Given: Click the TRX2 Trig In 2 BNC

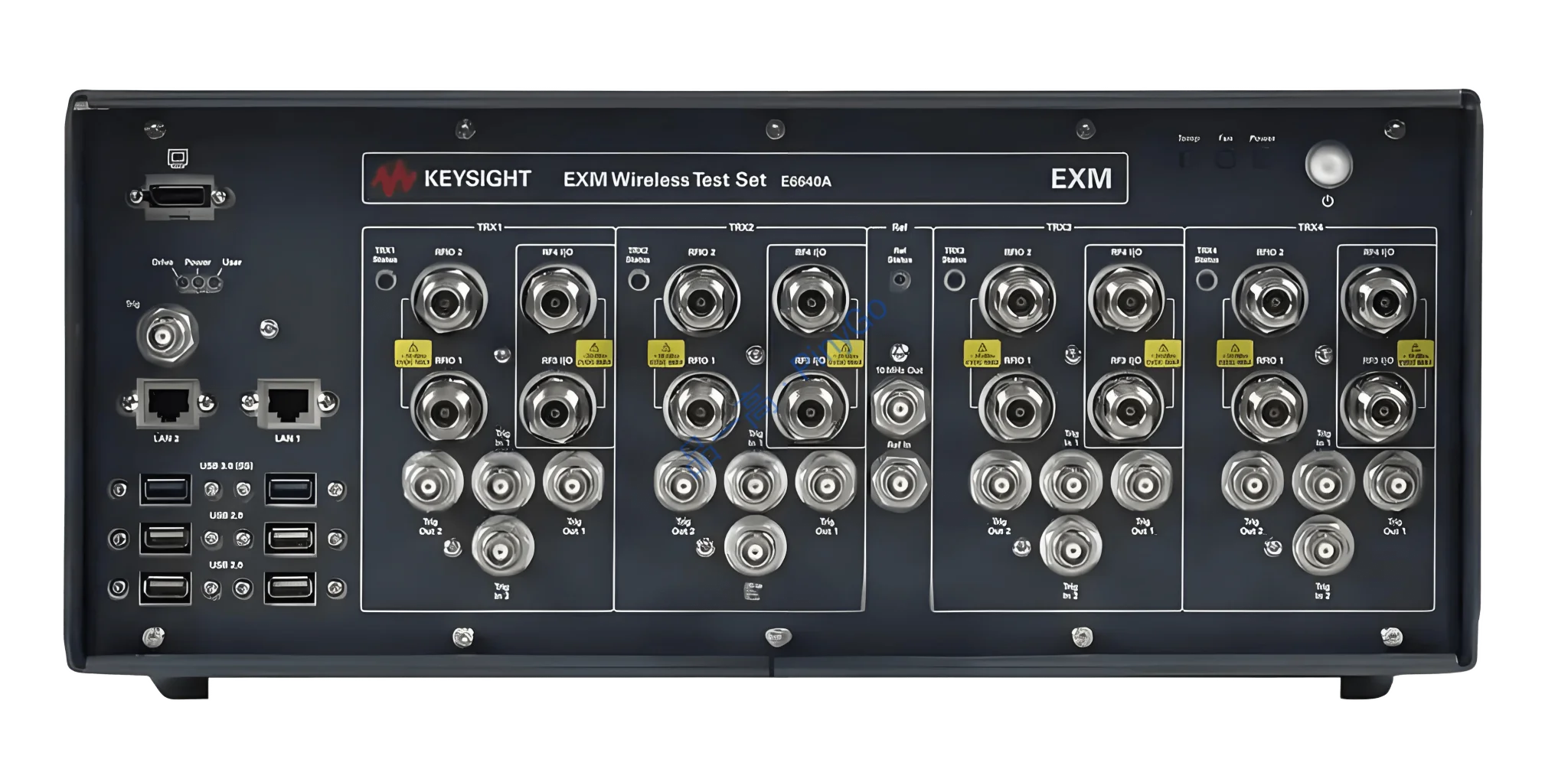Looking at the screenshot, I should coord(755,547).
